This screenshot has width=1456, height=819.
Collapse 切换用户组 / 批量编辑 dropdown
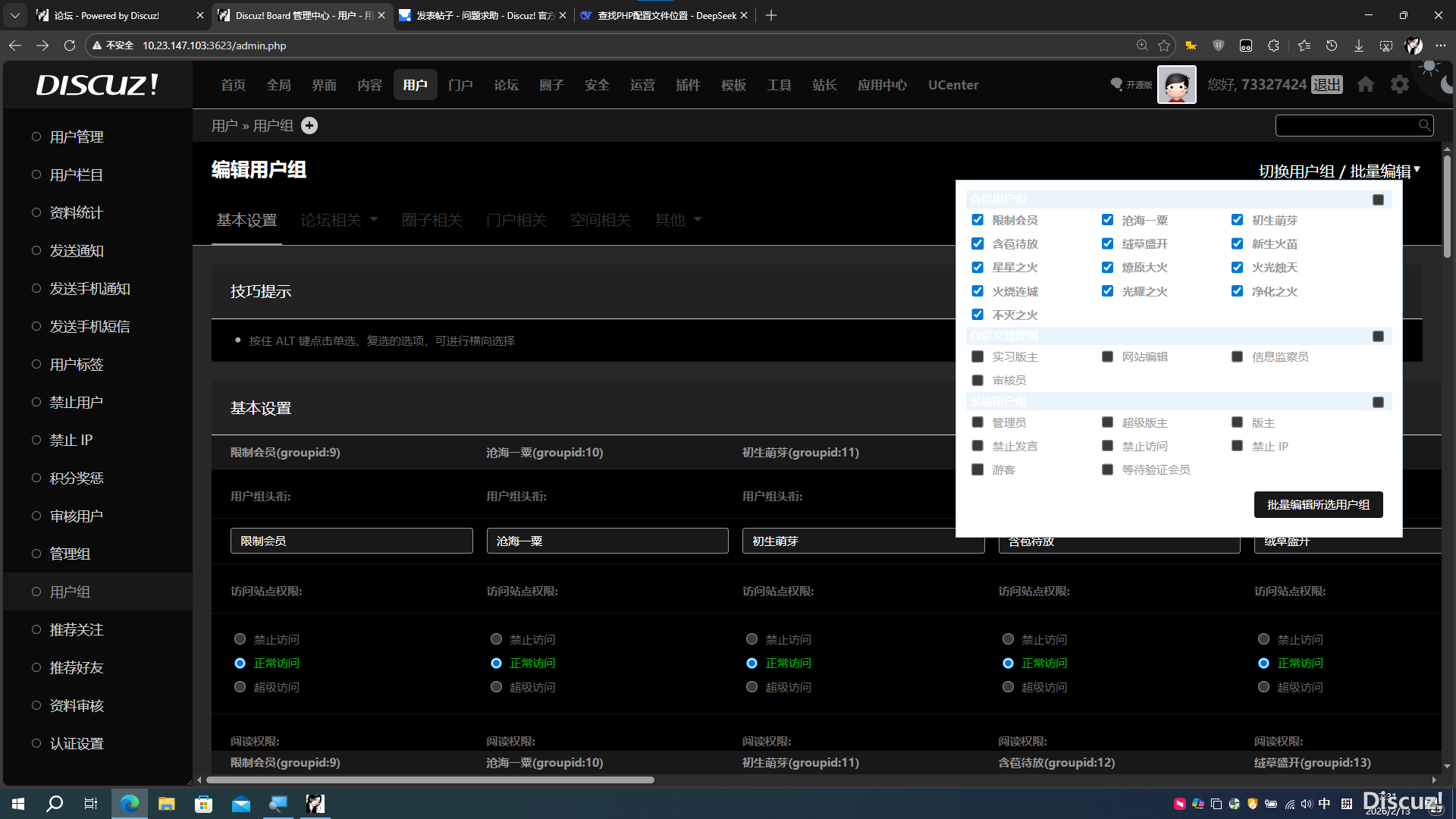pos(1338,171)
